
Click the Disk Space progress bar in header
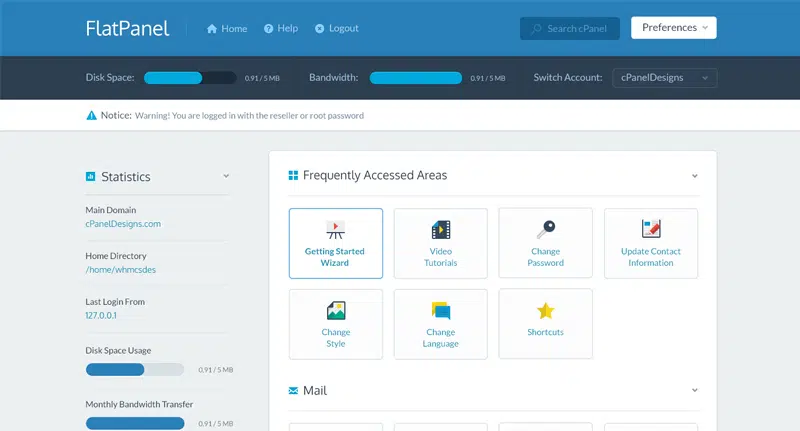190,78
